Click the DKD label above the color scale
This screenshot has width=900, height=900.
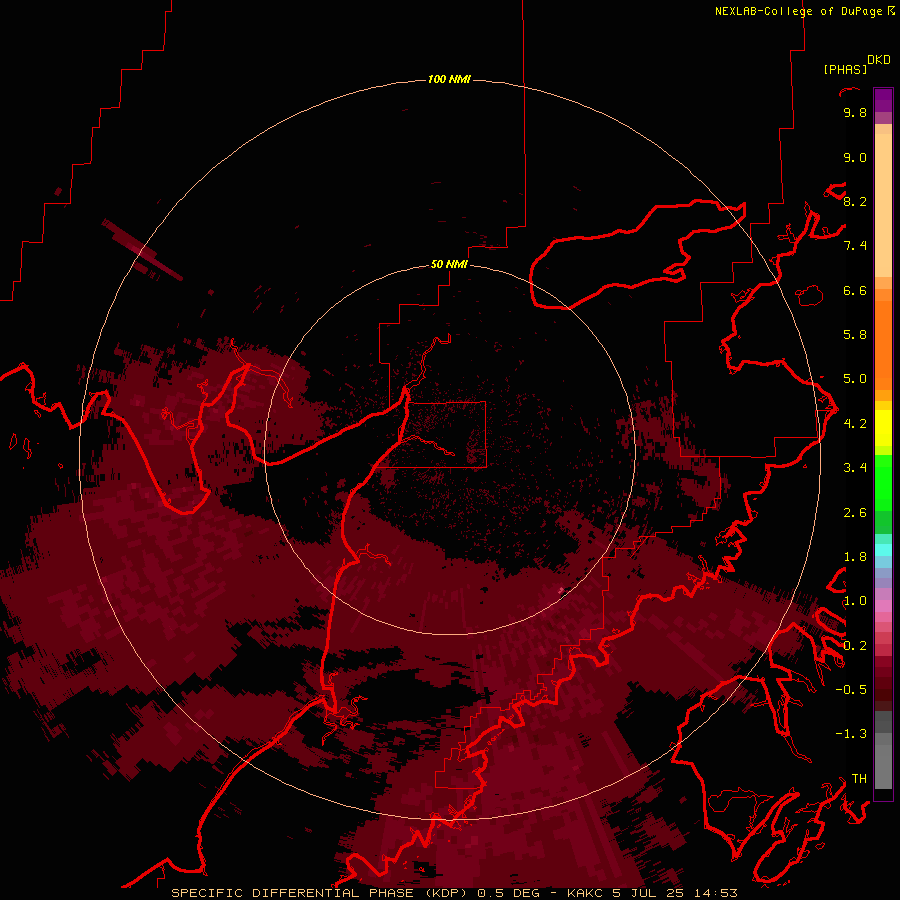tap(878, 60)
